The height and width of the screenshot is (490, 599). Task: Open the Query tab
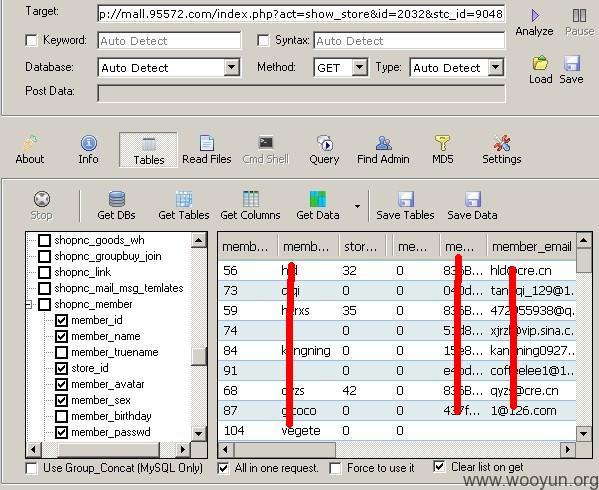324,149
